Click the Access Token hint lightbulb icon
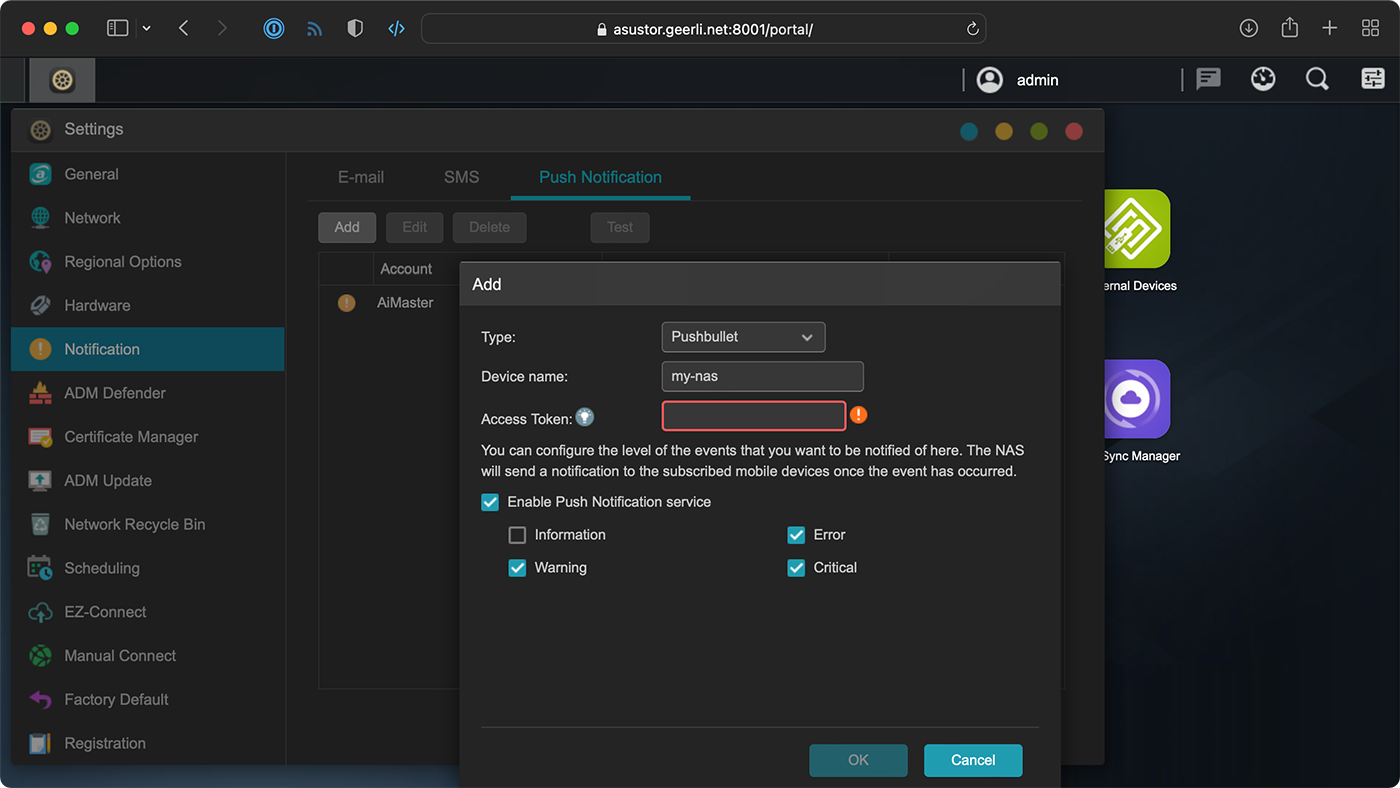 [585, 417]
